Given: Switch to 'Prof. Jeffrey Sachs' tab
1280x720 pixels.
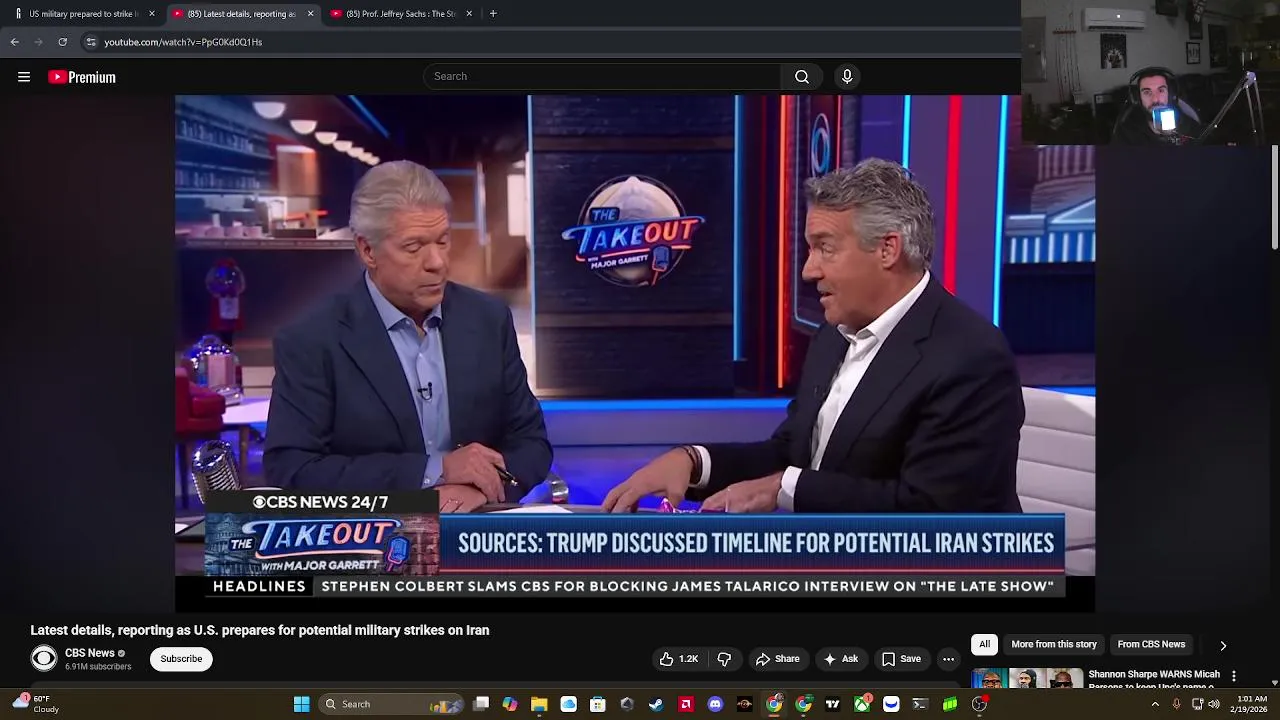Looking at the screenshot, I should [x=400, y=13].
